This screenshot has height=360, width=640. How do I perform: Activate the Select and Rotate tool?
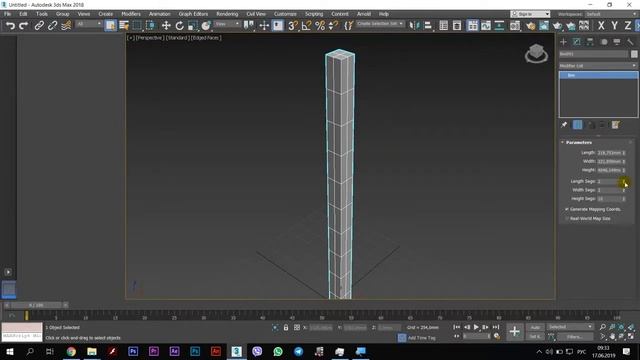click(180, 26)
